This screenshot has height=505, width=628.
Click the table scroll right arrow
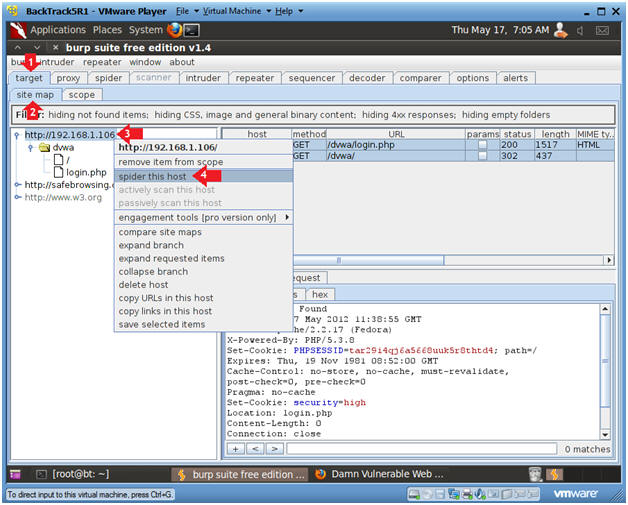pos(609,260)
